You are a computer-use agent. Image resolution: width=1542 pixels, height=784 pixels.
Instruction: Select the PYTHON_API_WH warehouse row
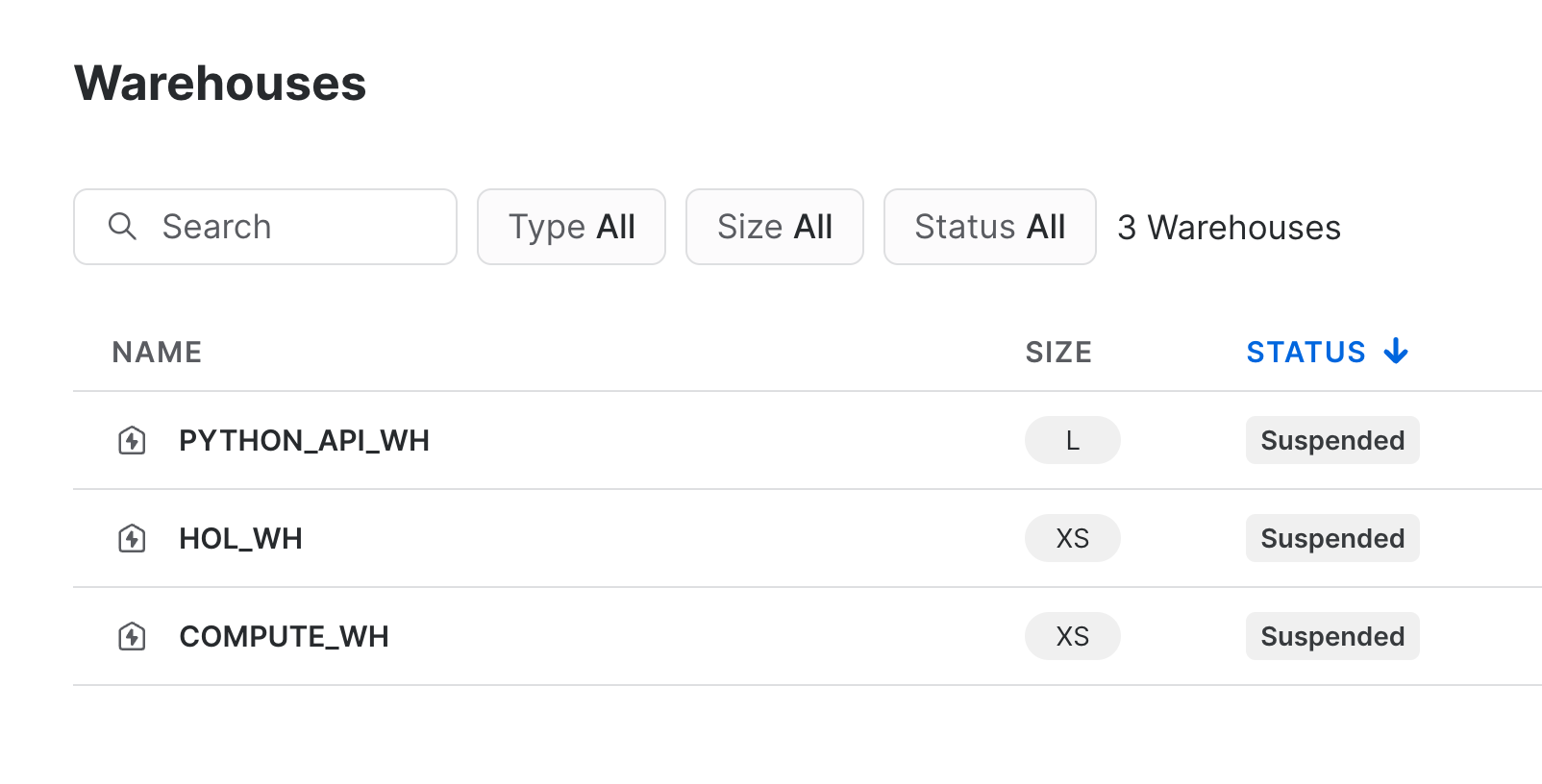pyautogui.click(x=304, y=440)
